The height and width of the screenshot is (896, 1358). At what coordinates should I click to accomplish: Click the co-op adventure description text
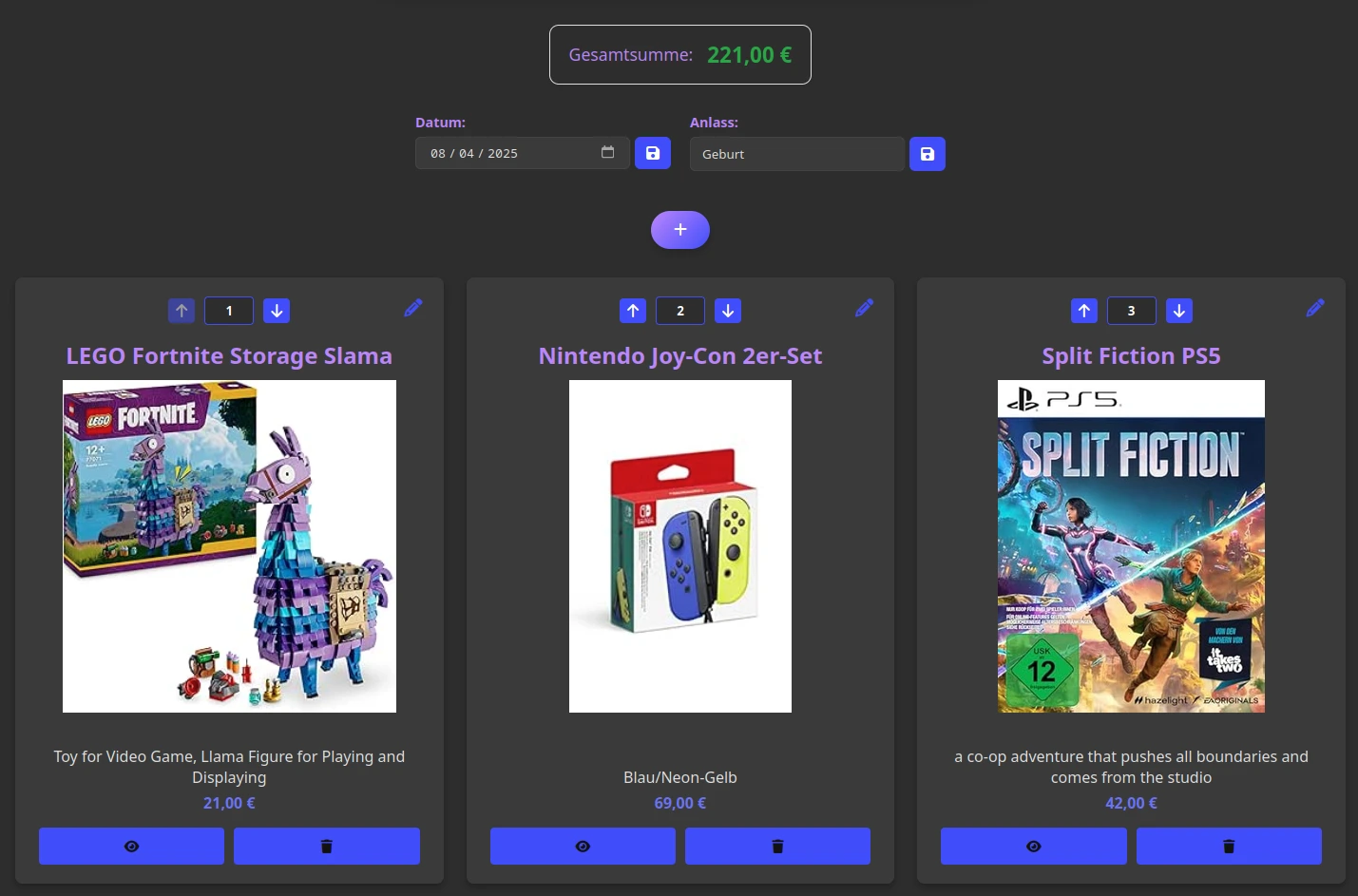1131,767
